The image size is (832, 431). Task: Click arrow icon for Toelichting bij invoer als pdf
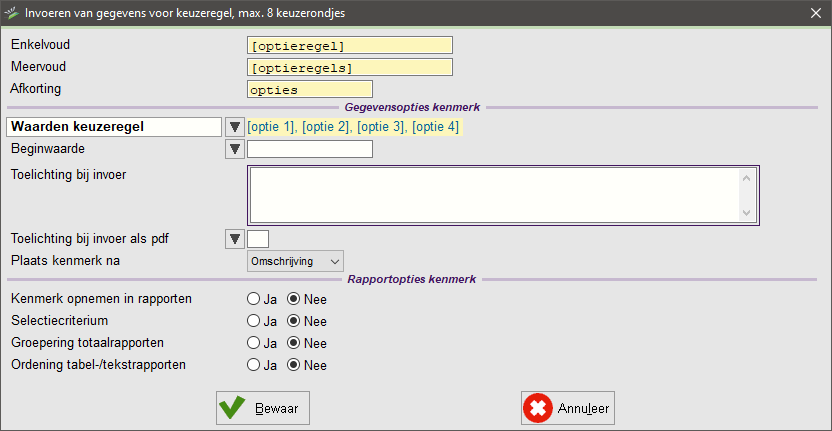click(x=235, y=238)
